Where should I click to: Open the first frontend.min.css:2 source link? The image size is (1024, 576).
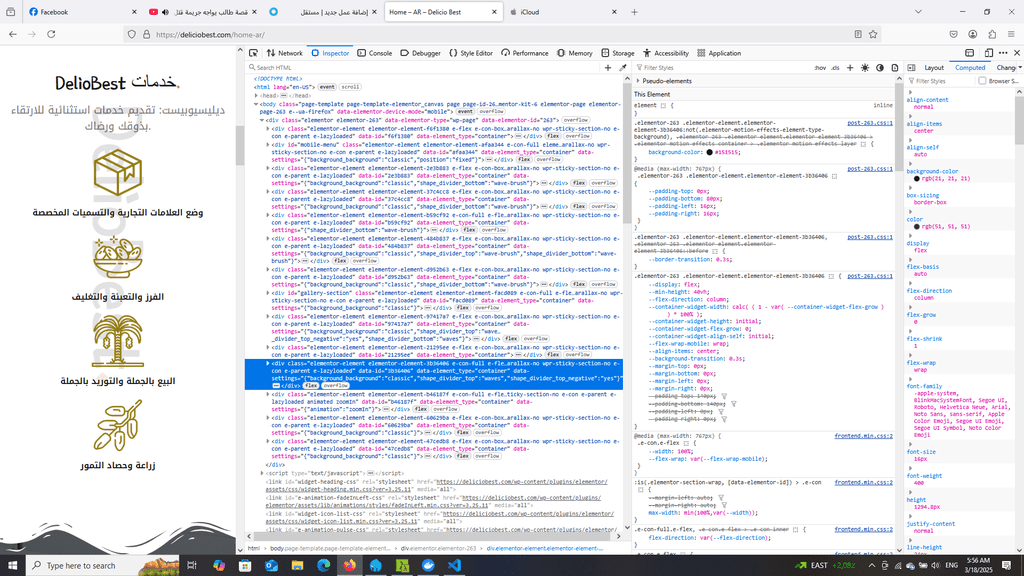pyautogui.click(x=863, y=436)
